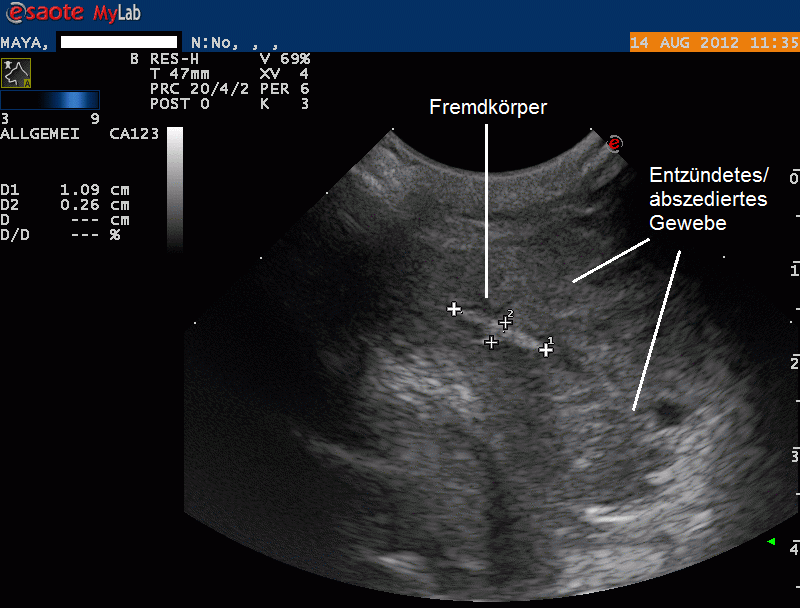This screenshot has width=800, height=608.
Task: Click the D1 1.09 cm measurement
Action: pos(66,189)
